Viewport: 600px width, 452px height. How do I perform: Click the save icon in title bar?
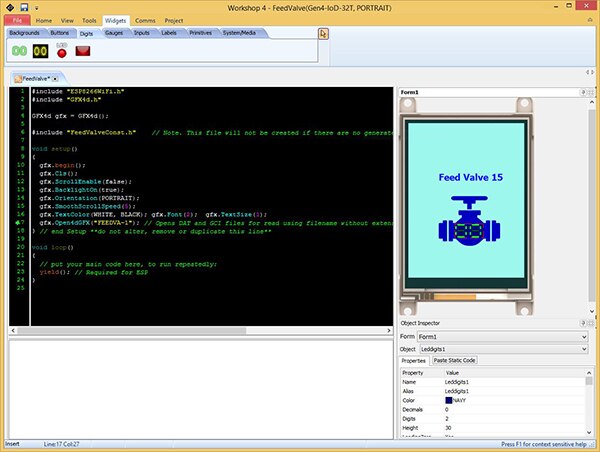23,6
